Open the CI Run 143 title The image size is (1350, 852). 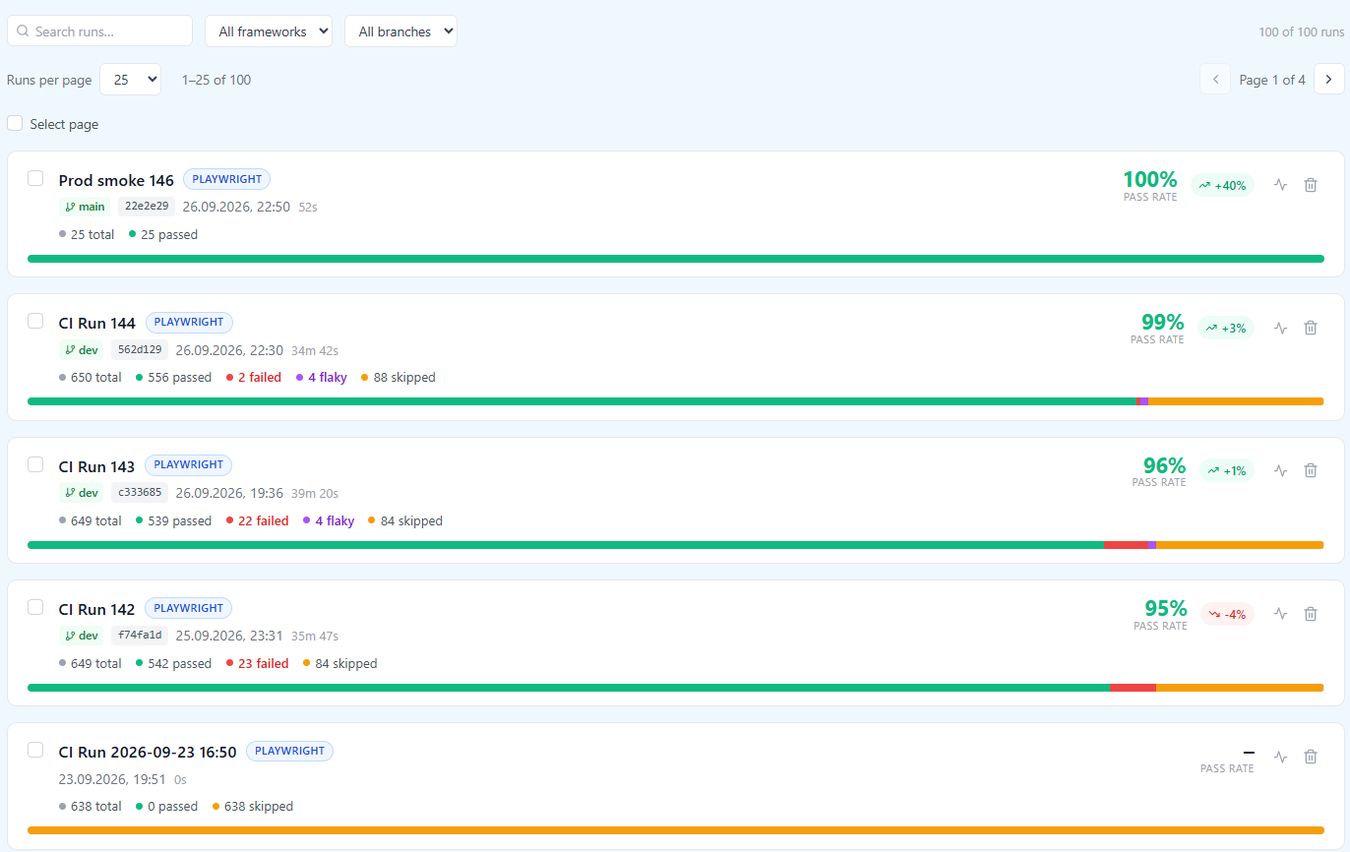pos(97,467)
